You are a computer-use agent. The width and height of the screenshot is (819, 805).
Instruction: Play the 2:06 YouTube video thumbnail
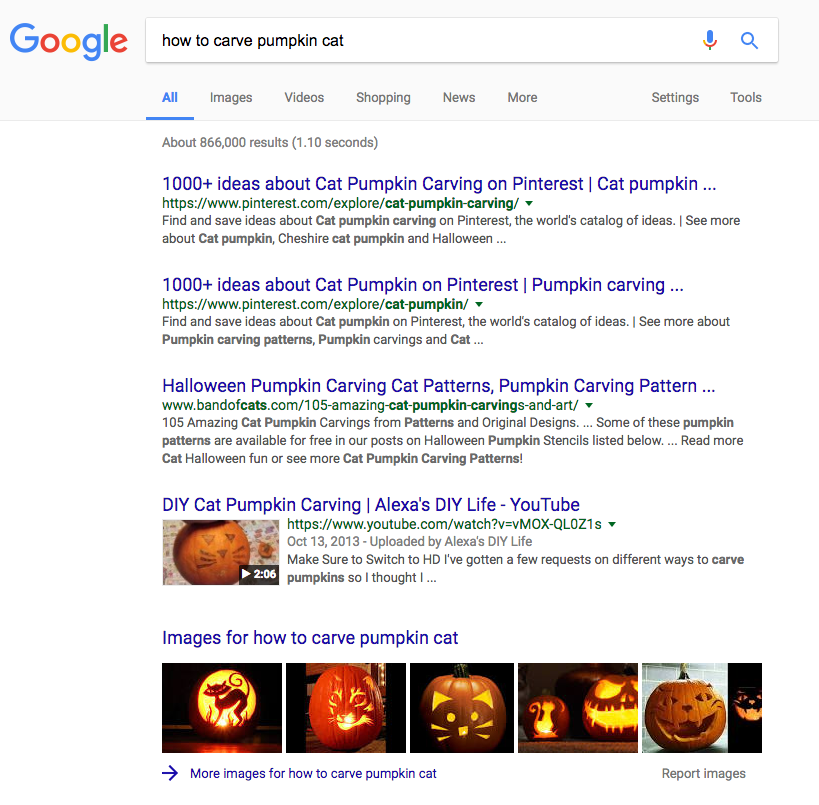tap(220, 552)
